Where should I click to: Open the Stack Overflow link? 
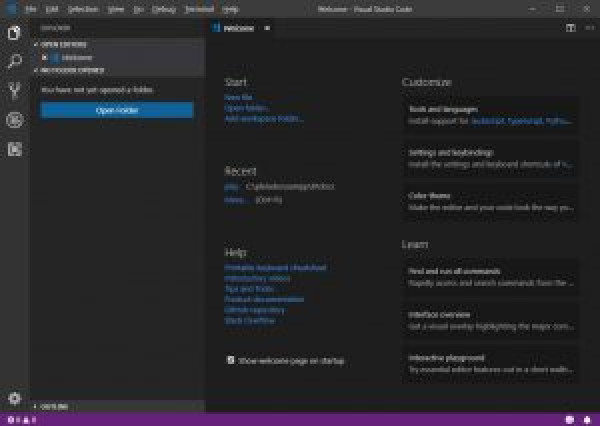(249, 321)
